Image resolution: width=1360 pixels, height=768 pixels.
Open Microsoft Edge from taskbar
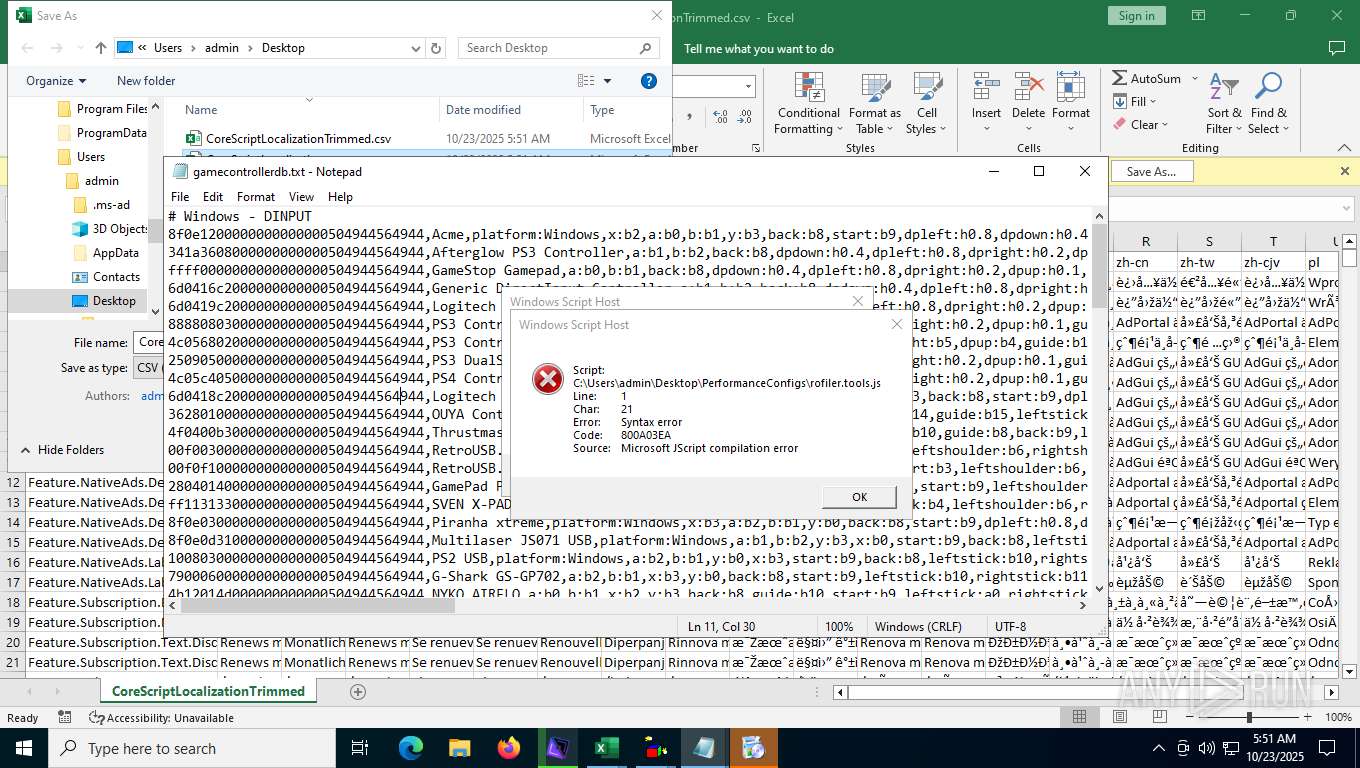pyautogui.click(x=411, y=748)
